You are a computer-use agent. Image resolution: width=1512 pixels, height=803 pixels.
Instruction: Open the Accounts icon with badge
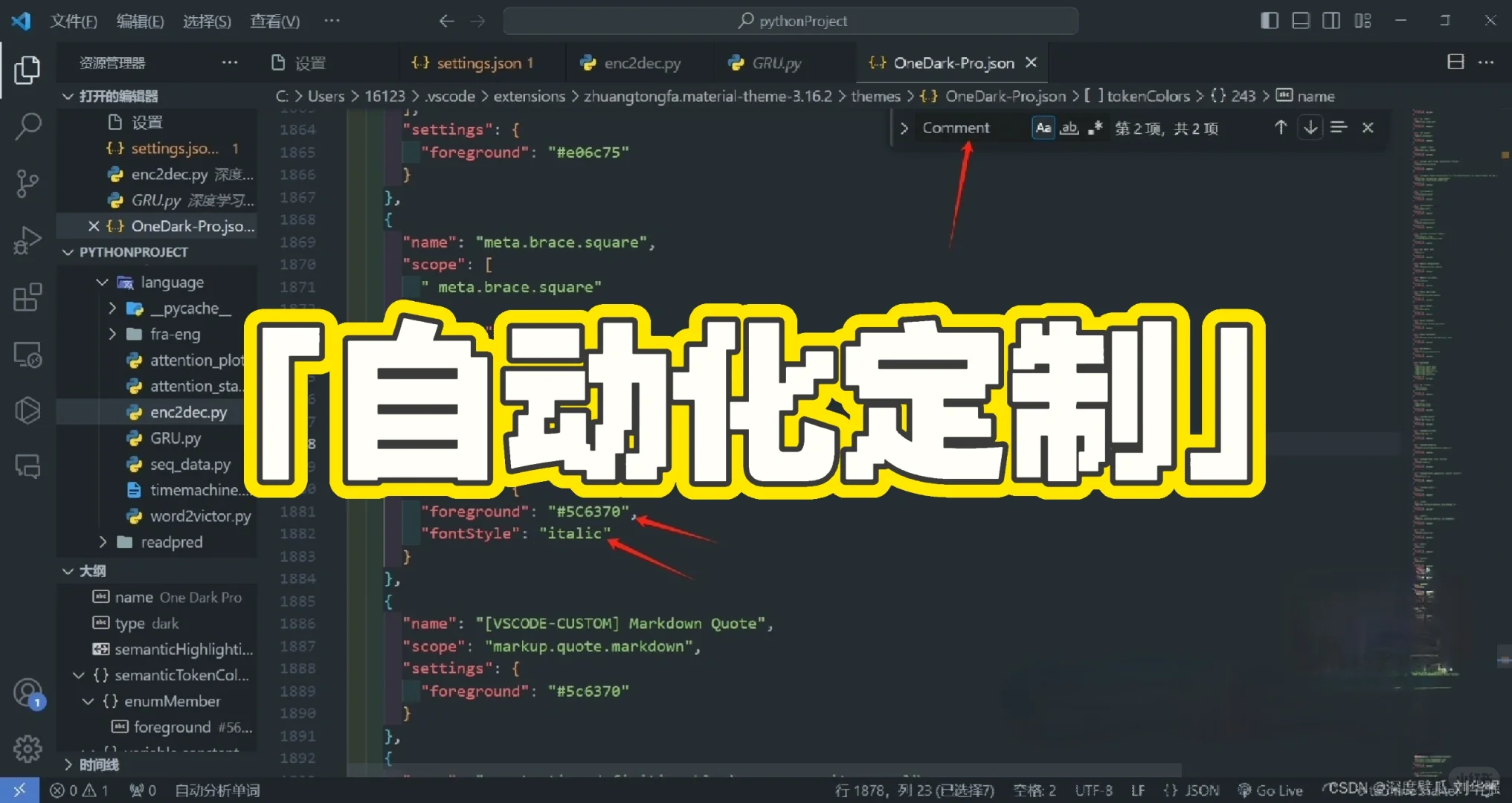click(28, 693)
